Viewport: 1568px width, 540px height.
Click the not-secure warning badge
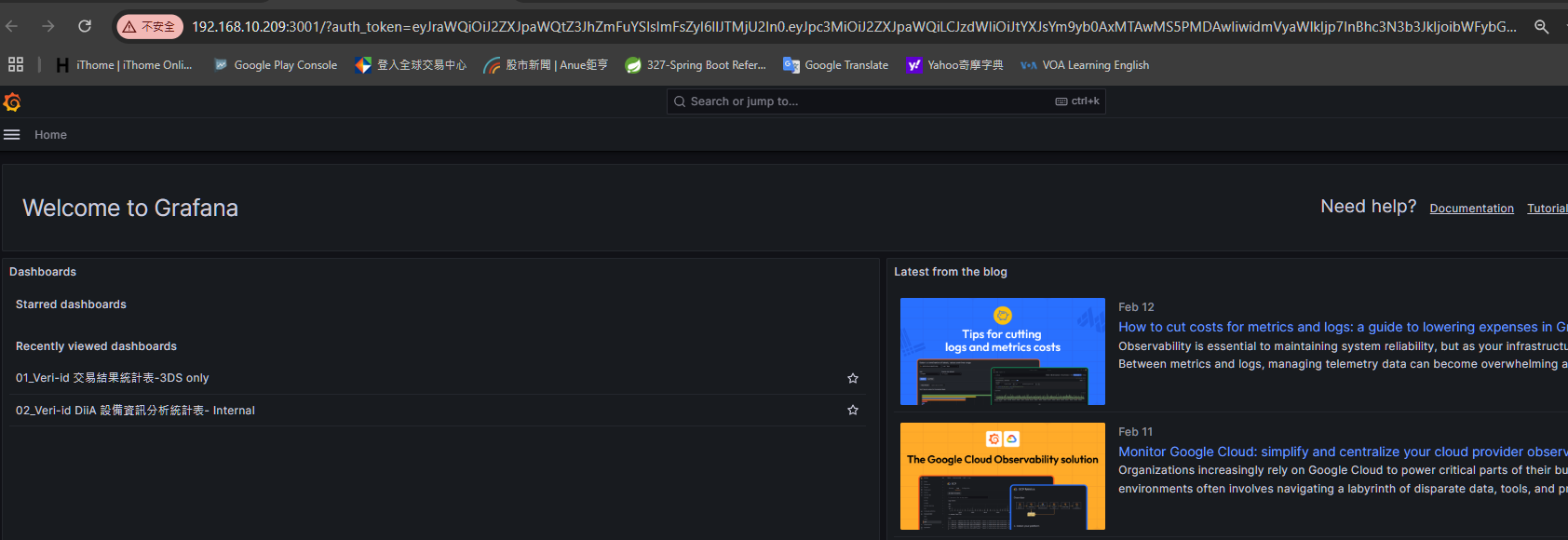pos(150,27)
